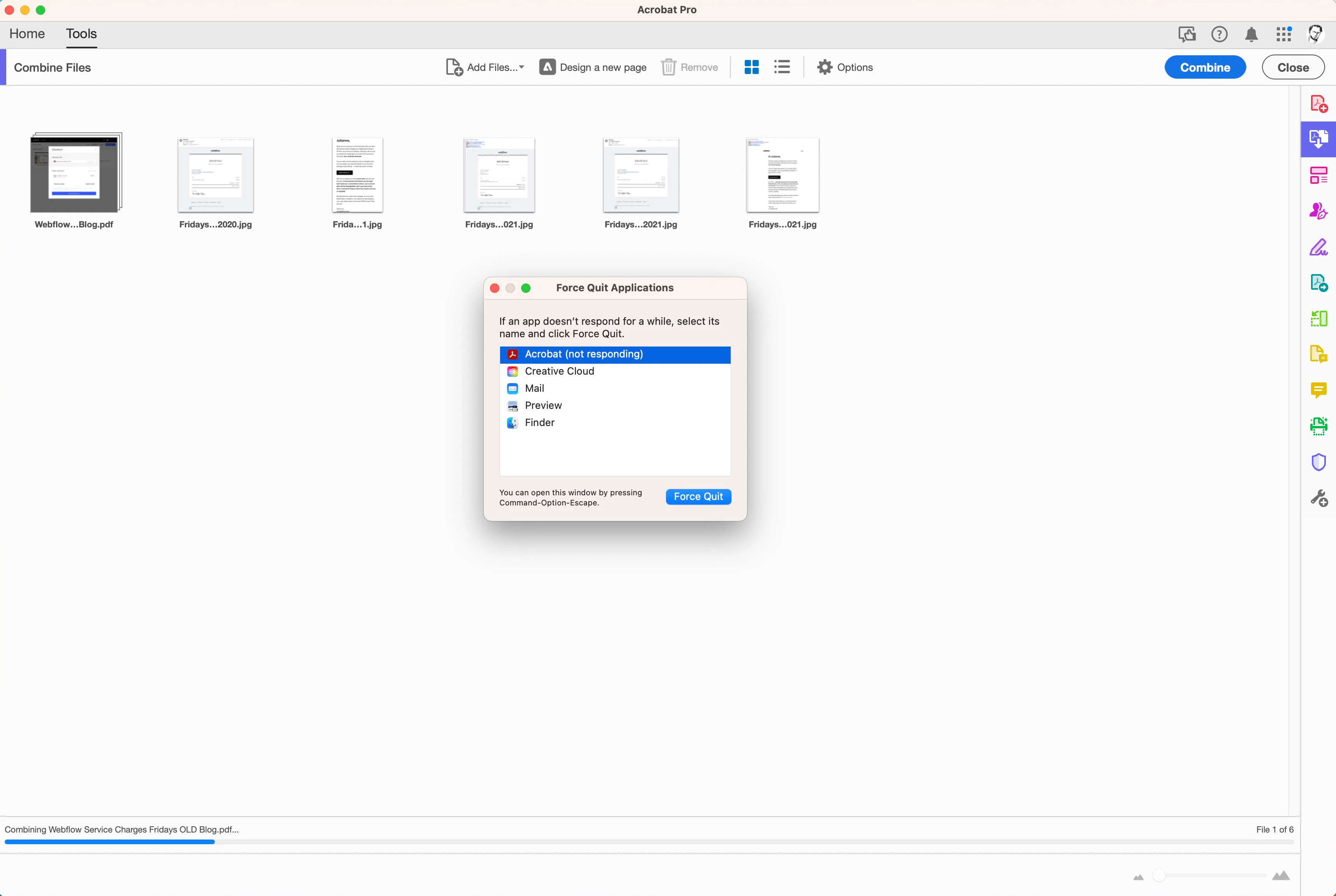Select Creative Cloud in the app list
Screen dimensions: 1336x896
[x=559, y=371]
